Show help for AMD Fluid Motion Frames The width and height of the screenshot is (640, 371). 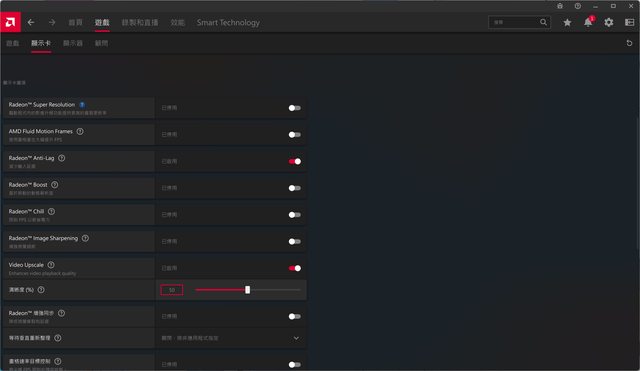click(80, 131)
